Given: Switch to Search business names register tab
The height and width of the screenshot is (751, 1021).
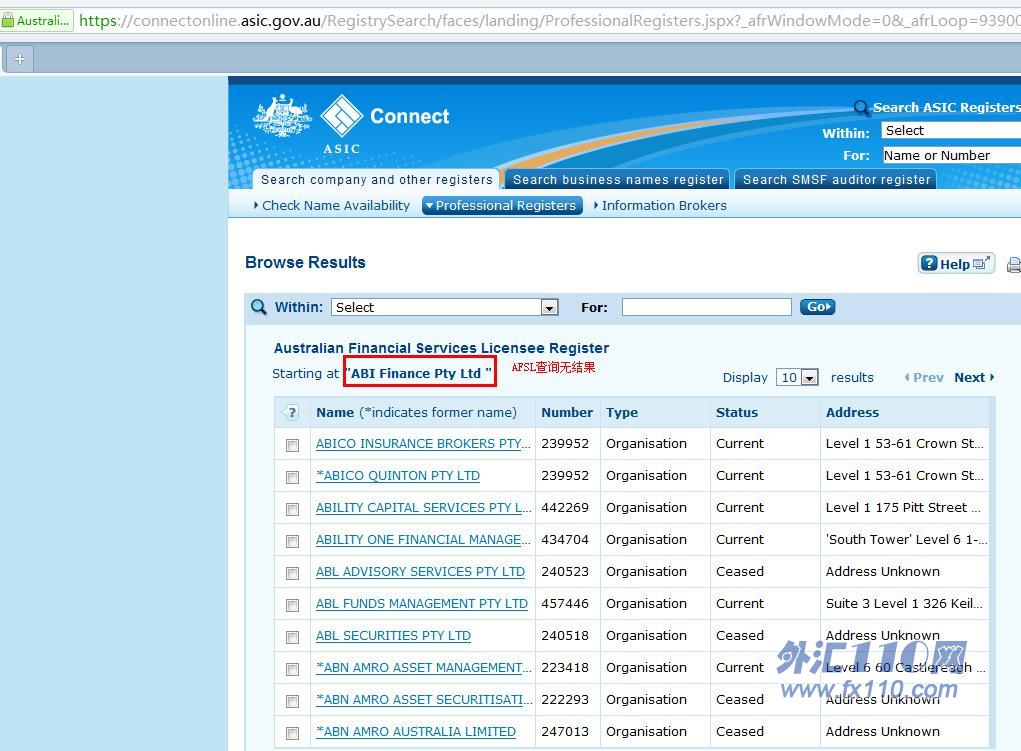Looking at the screenshot, I should click(618, 179).
